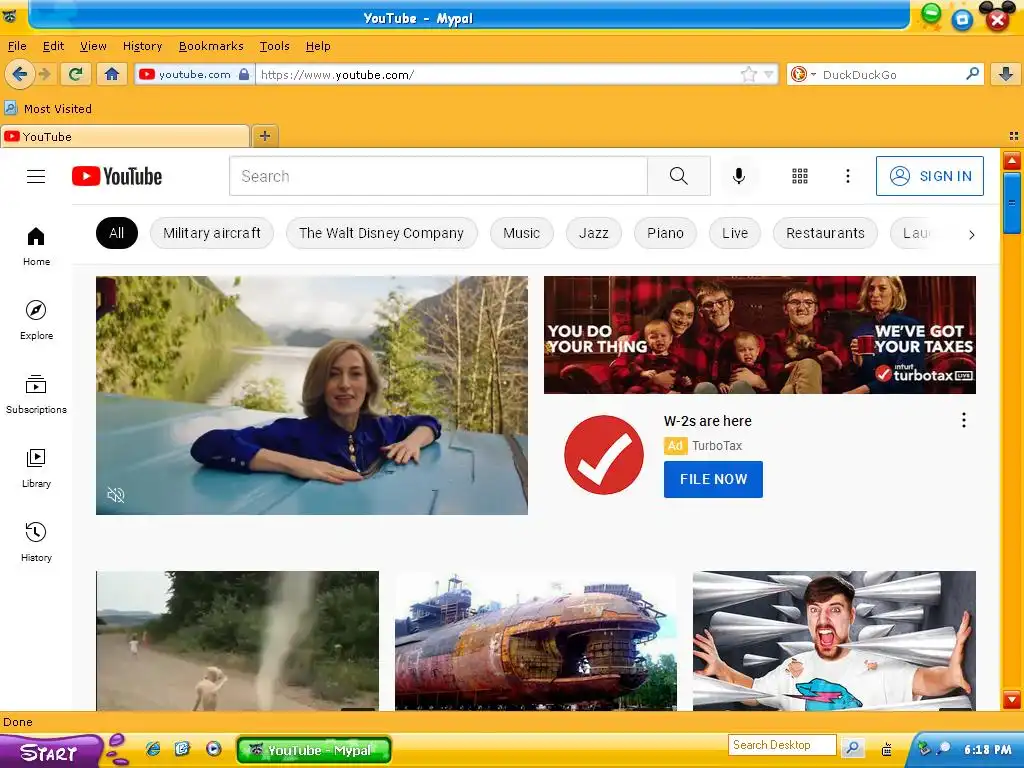This screenshot has width=1024, height=768.
Task: Click the DuckDuckGo search magnifier icon
Action: click(972, 74)
